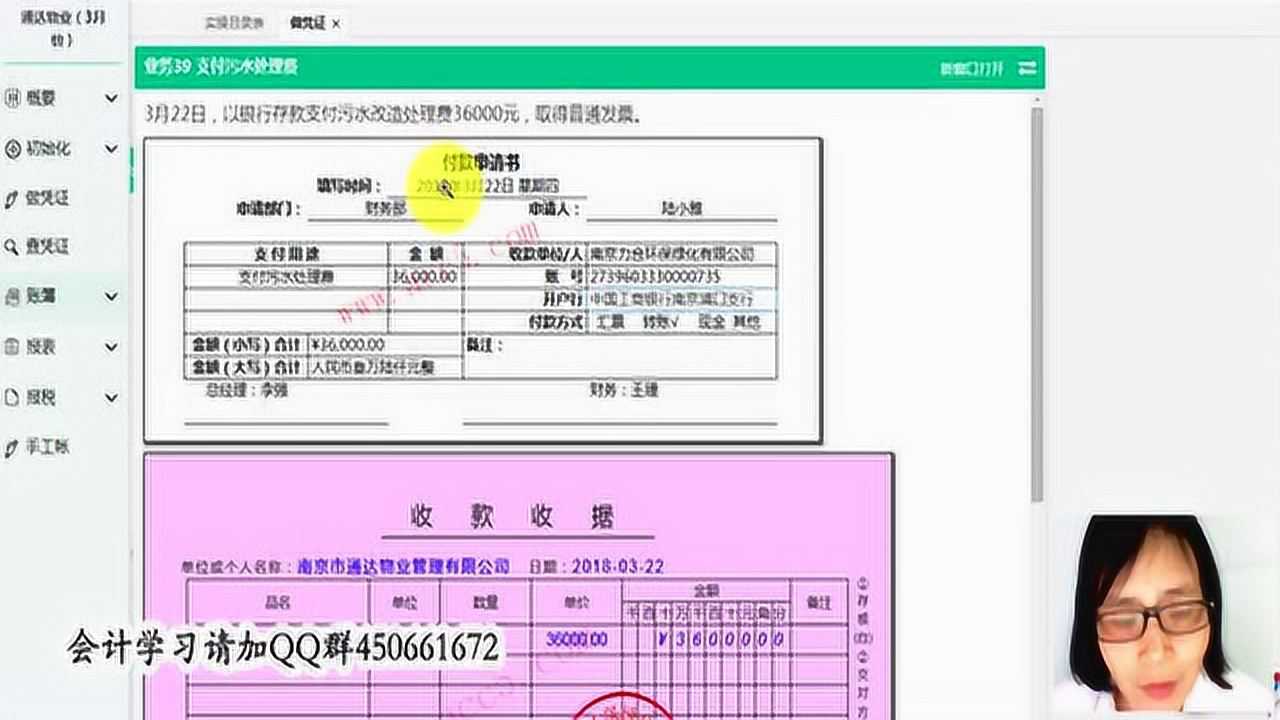The height and width of the screenshot is (720, 1280).
Task: Expand the 账簿 menu chevron
Action: 111,297
